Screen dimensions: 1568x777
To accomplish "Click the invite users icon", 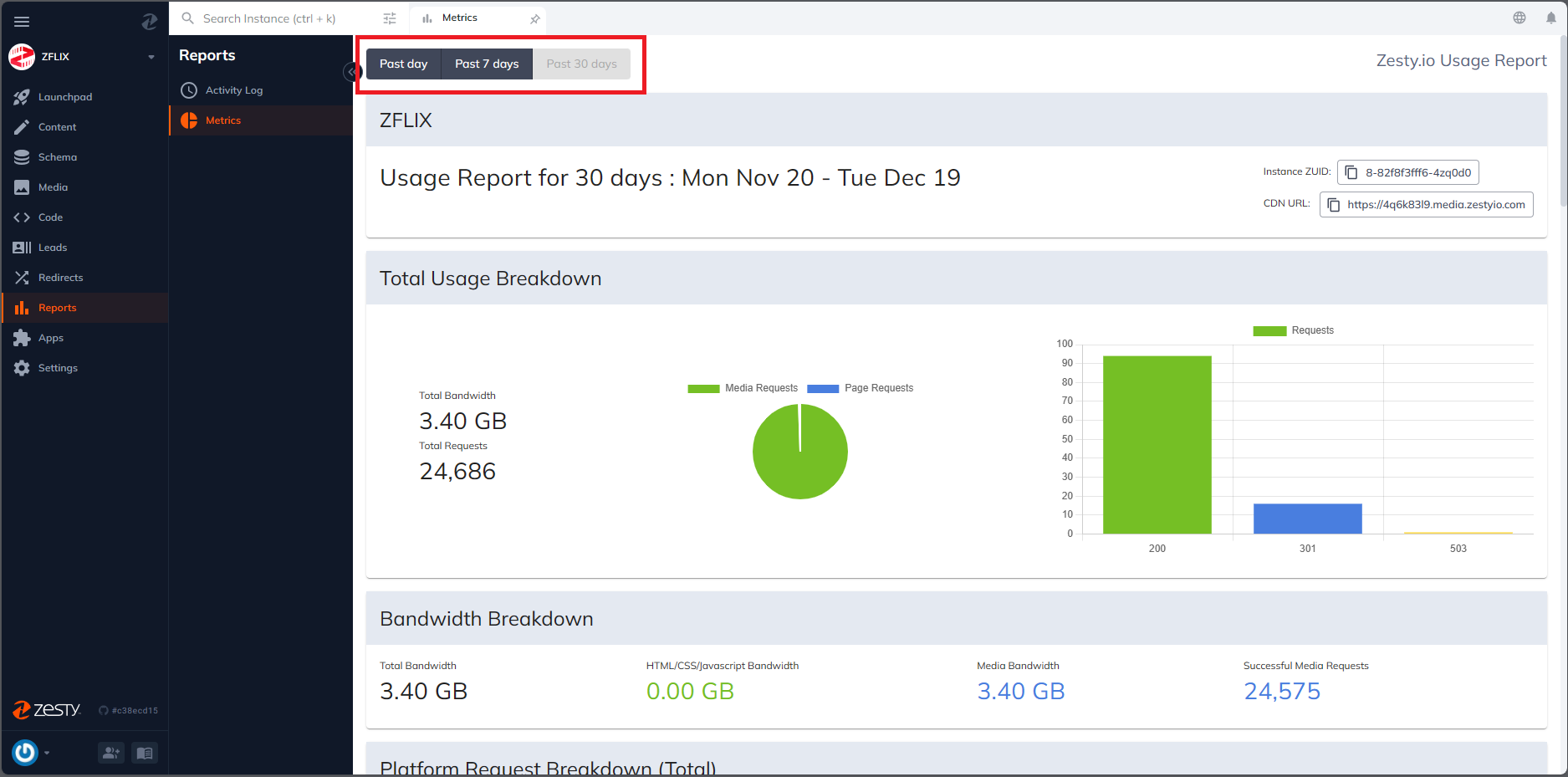I will 110,753.
